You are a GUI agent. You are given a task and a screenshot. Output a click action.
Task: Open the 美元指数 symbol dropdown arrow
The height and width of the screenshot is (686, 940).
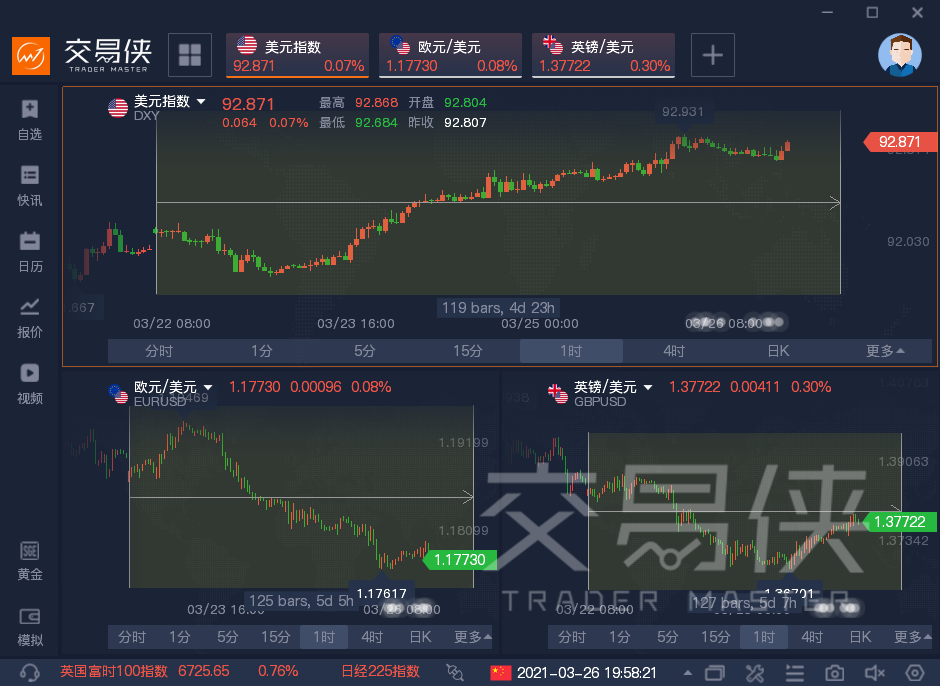click(x=201, y=102)
